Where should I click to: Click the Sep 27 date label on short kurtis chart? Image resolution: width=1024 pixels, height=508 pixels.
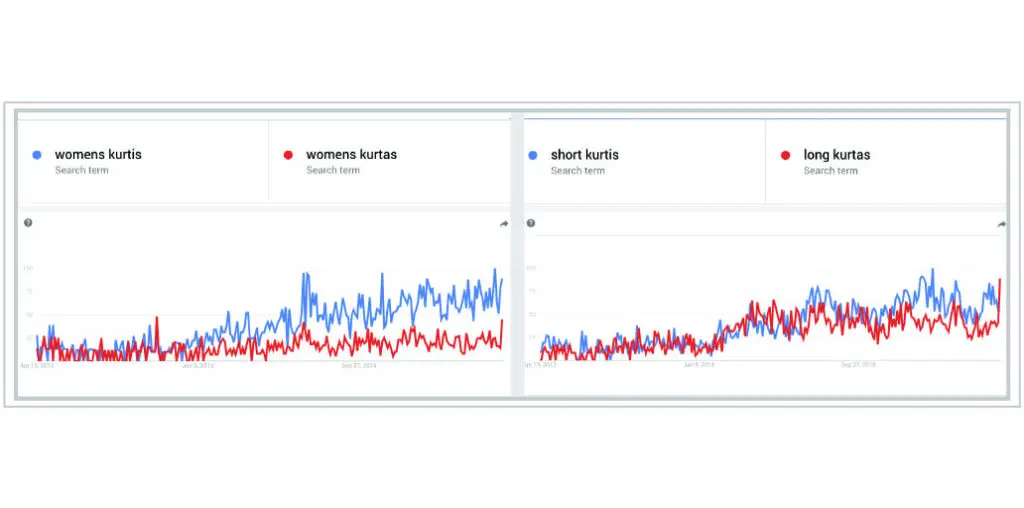(x=857, y=366)
